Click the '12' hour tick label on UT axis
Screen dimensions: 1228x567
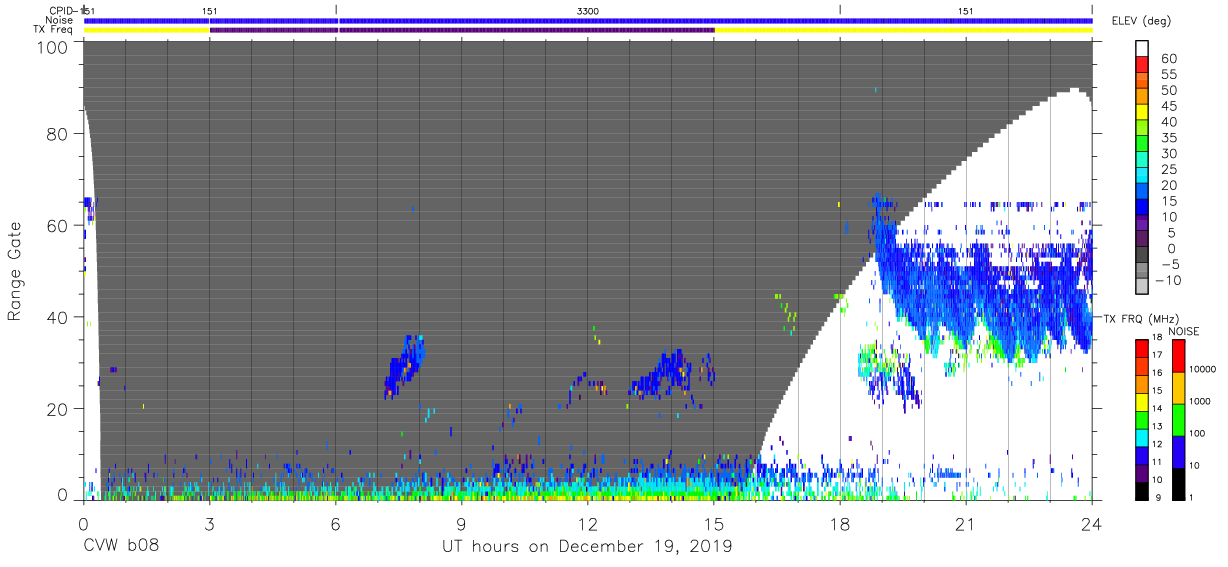(588, 523)
